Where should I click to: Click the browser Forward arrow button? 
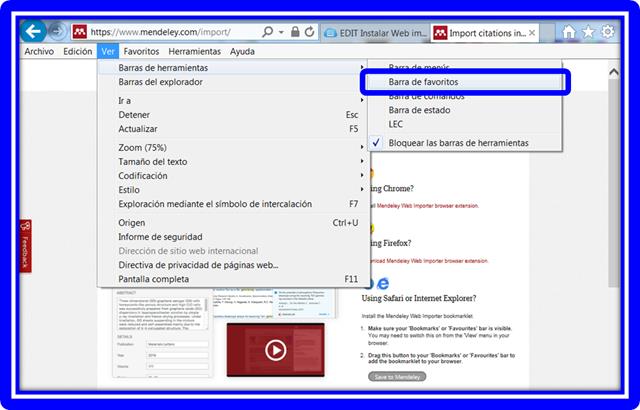tap(57, 31)
